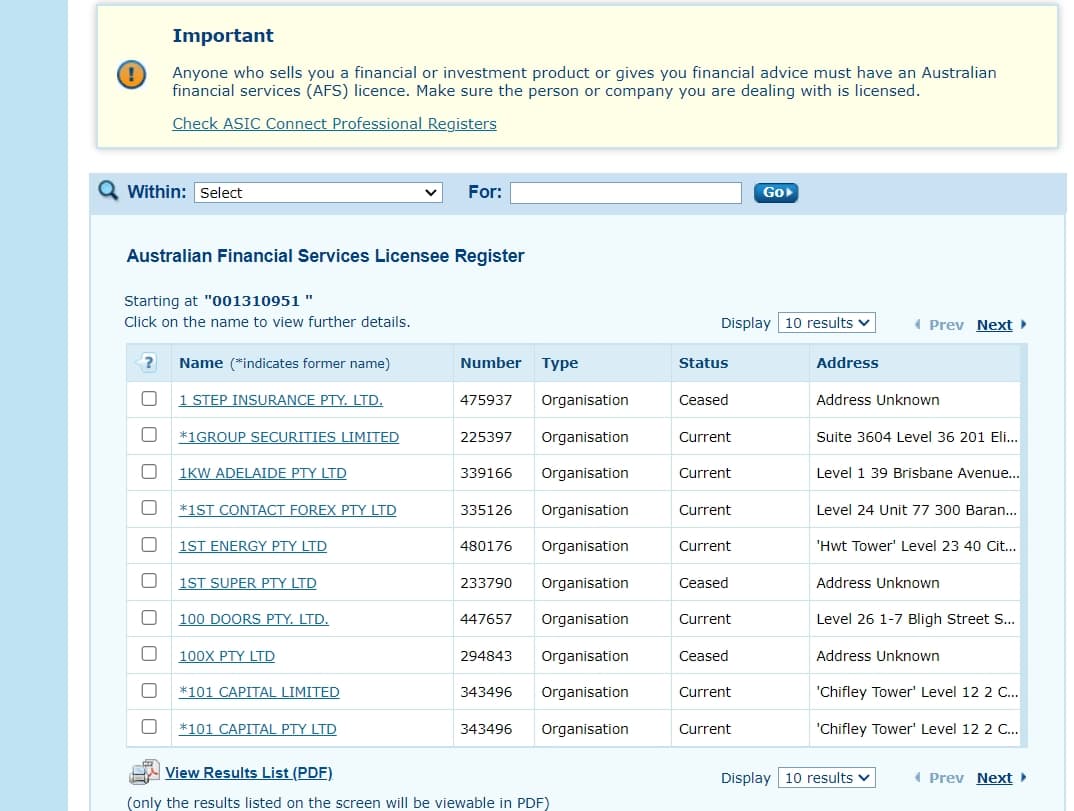Open the top Display 10 results dropdown
The height and width of the screenshot is (811, 1074).
point(827,323)
